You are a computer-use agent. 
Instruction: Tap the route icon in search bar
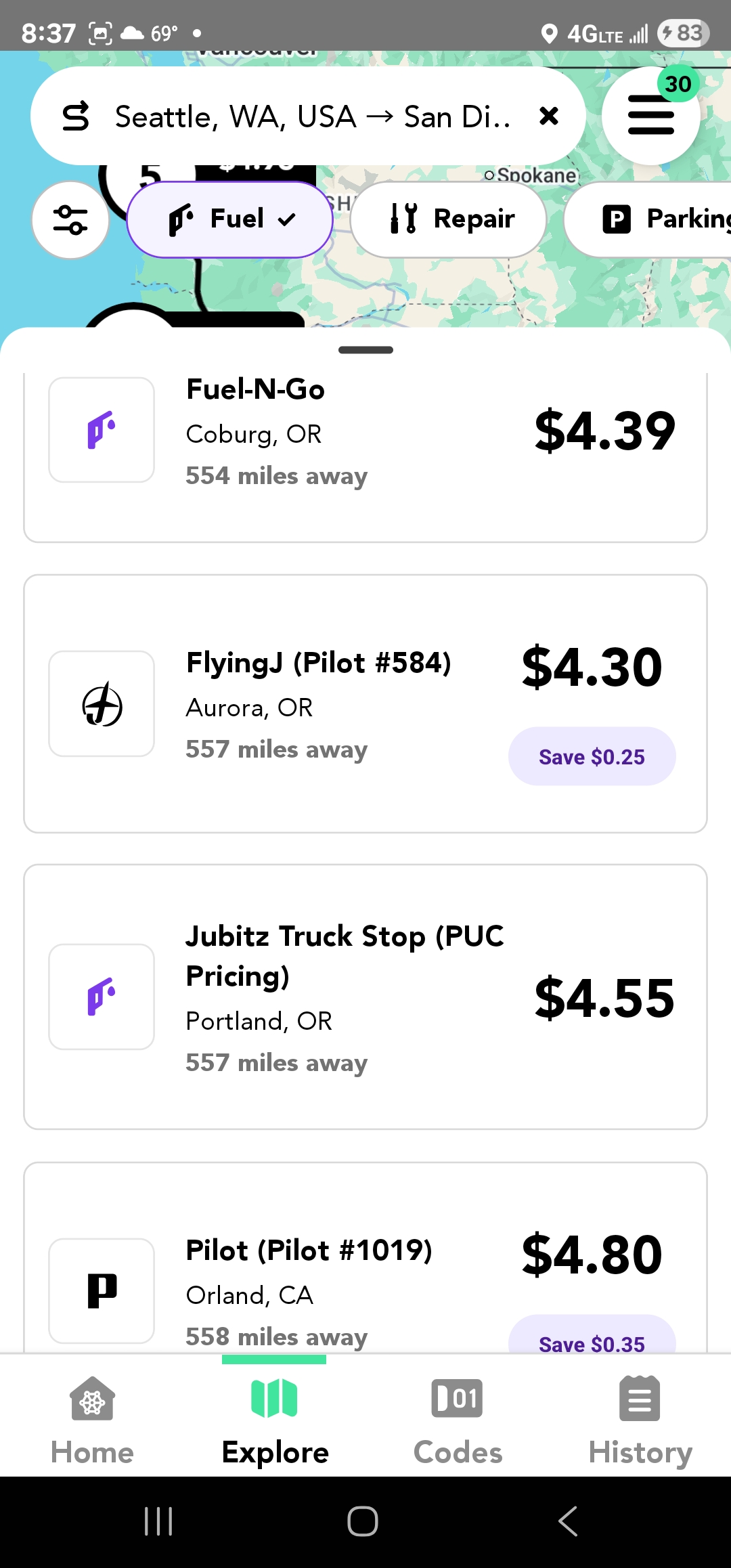tap(76, 116)
